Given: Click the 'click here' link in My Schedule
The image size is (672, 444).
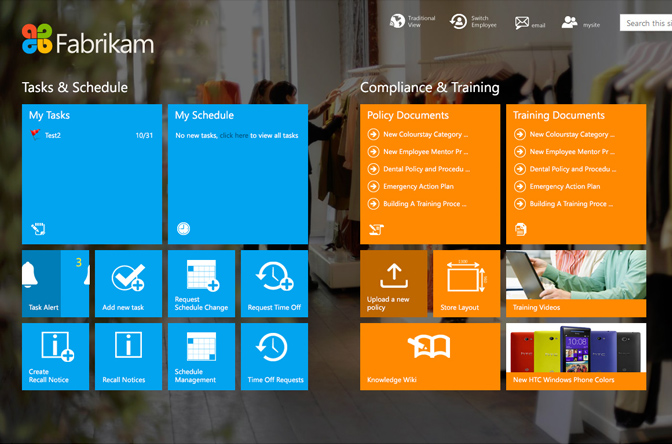Looking at the screenshot, I should coord(234,135).
